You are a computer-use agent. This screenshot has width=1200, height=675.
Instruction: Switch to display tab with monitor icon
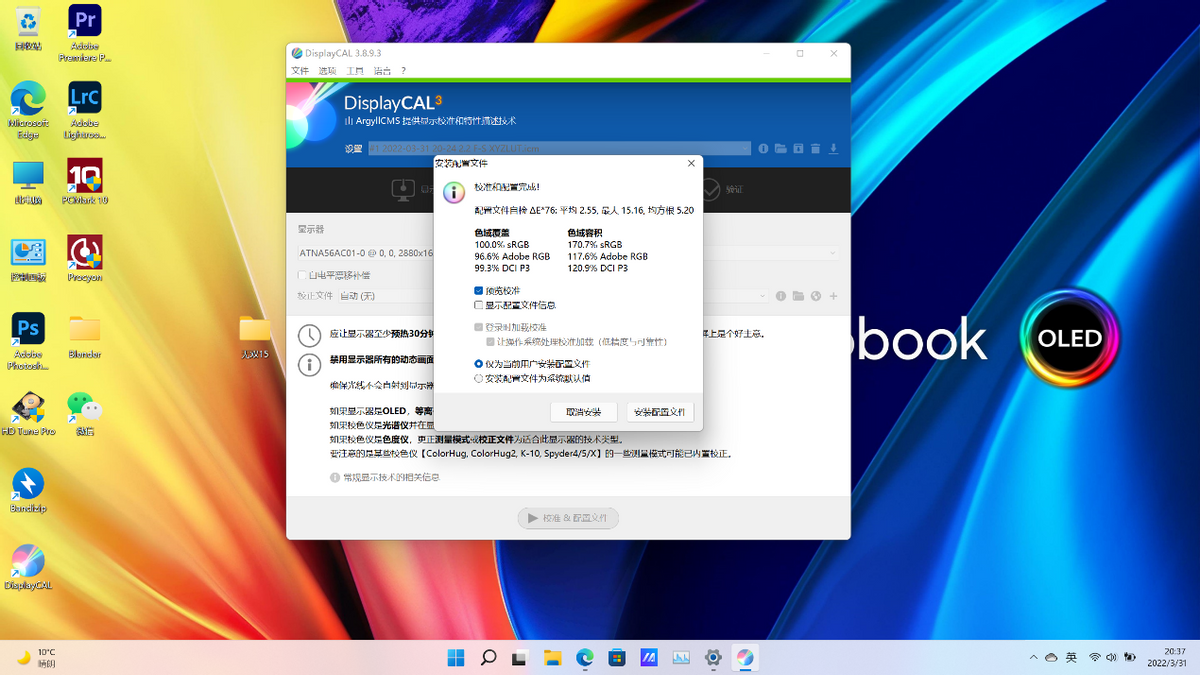click(411, 189)
